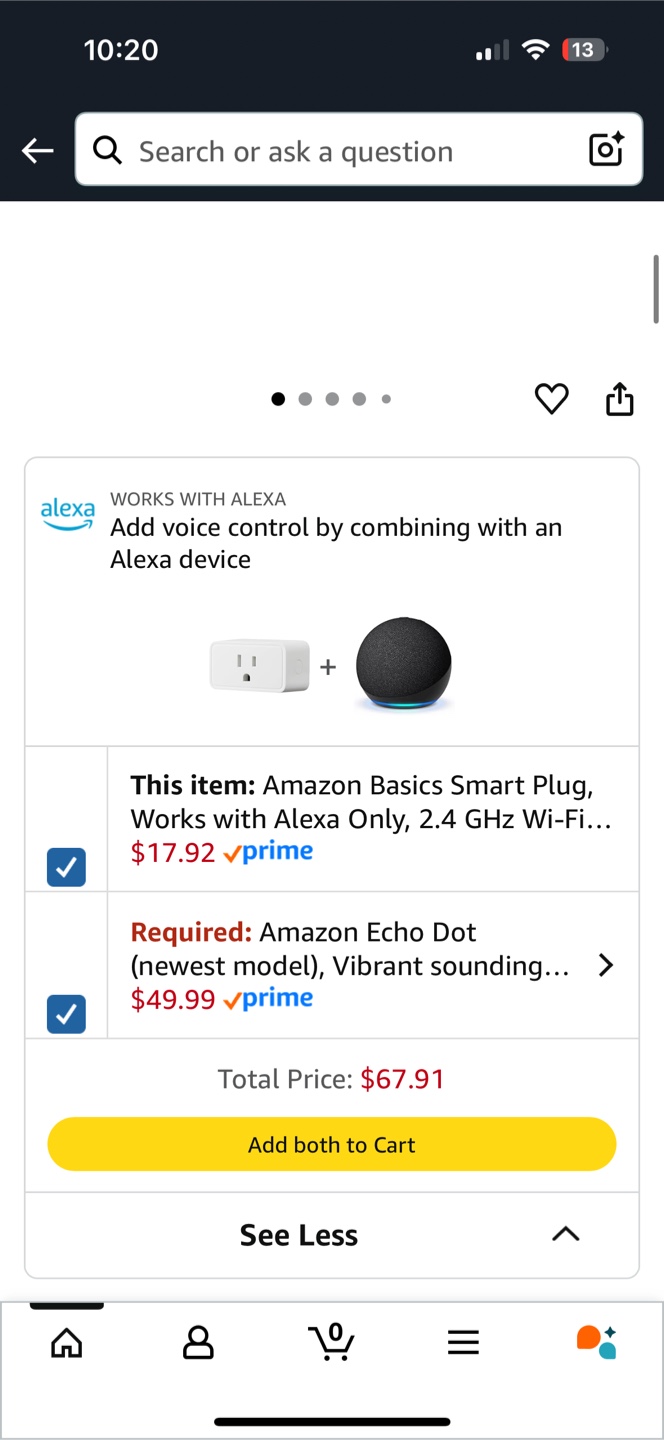Tap the Echo Dot product thumbnail

(404, 665)
